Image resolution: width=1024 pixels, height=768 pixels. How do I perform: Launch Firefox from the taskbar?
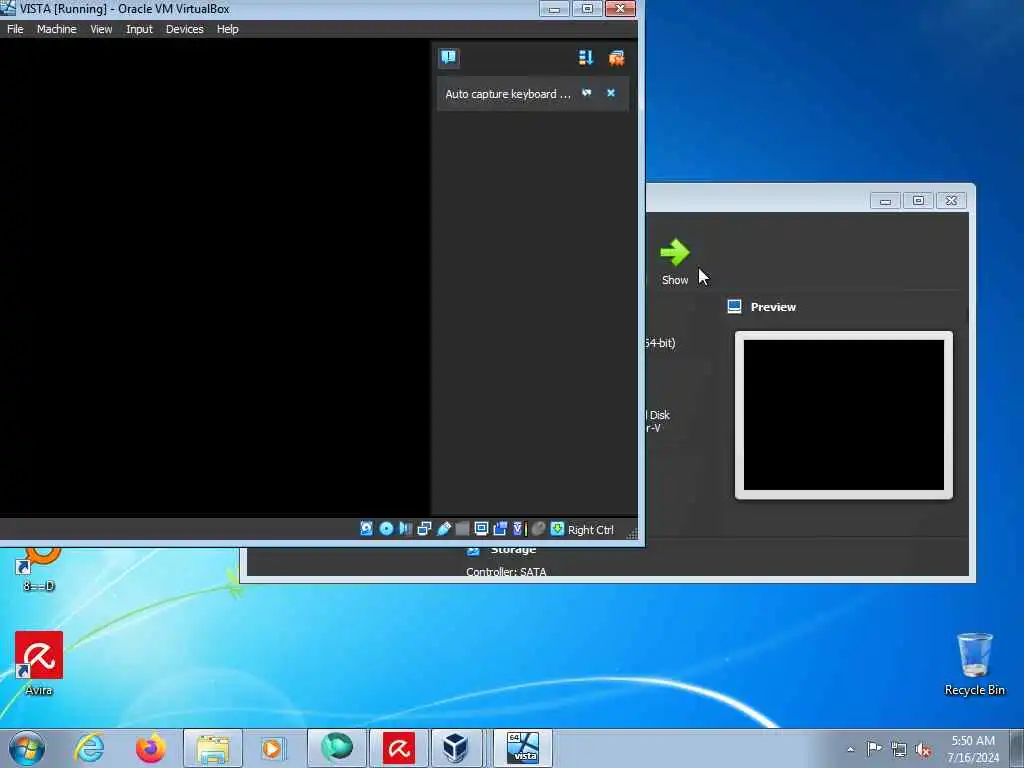[150, 748]
